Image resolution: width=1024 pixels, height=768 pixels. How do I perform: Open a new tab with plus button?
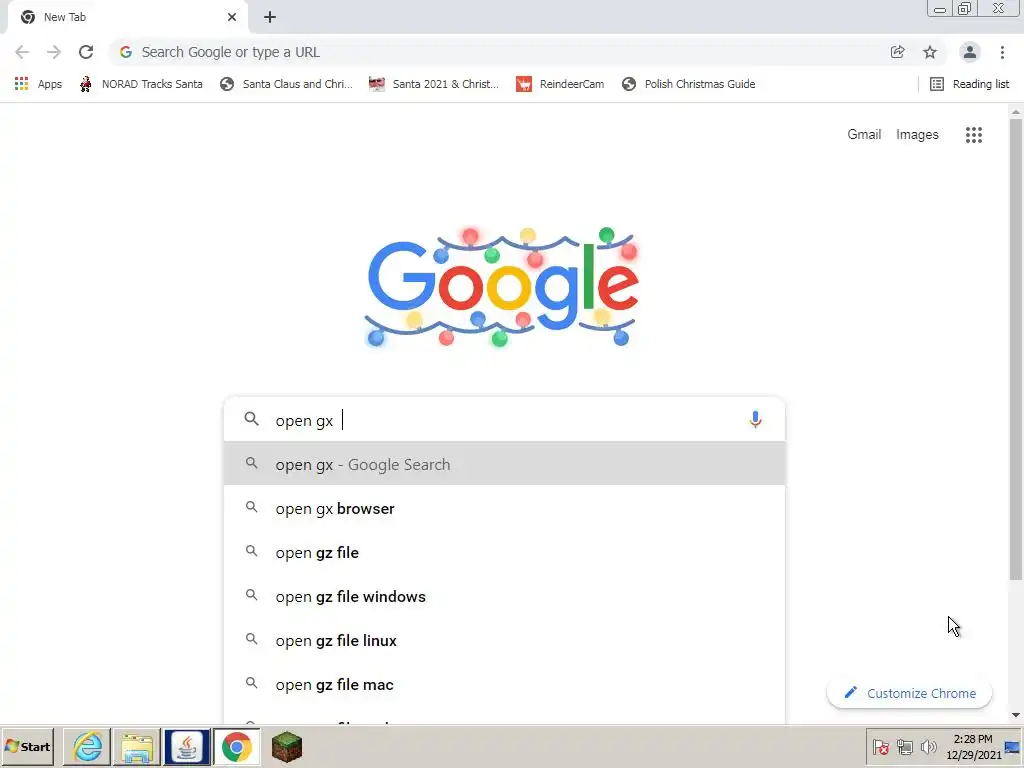coord(270,17)
